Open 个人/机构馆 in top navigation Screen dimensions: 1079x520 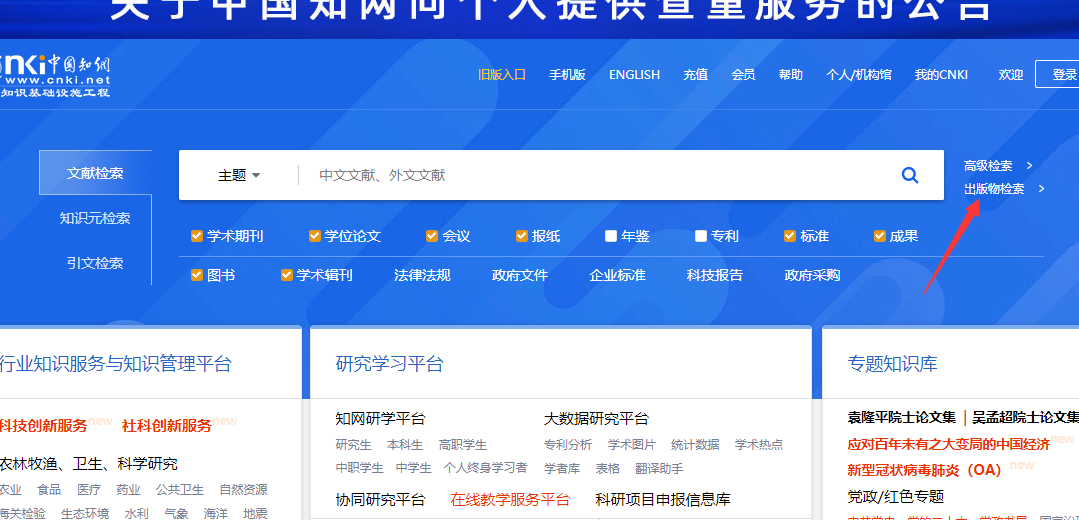(859, 75)
